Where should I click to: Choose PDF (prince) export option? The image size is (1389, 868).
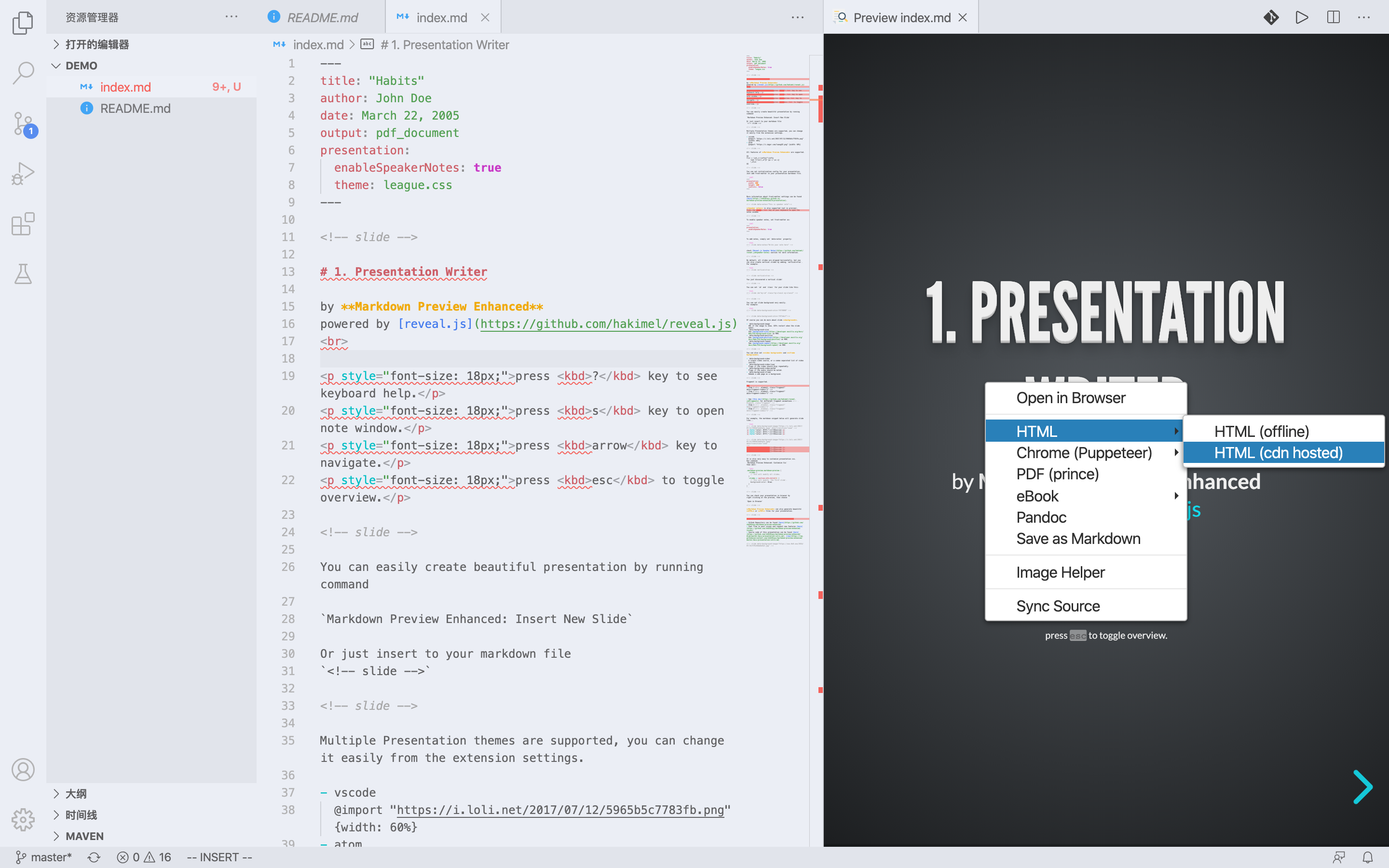click(x=1085, y=474)
